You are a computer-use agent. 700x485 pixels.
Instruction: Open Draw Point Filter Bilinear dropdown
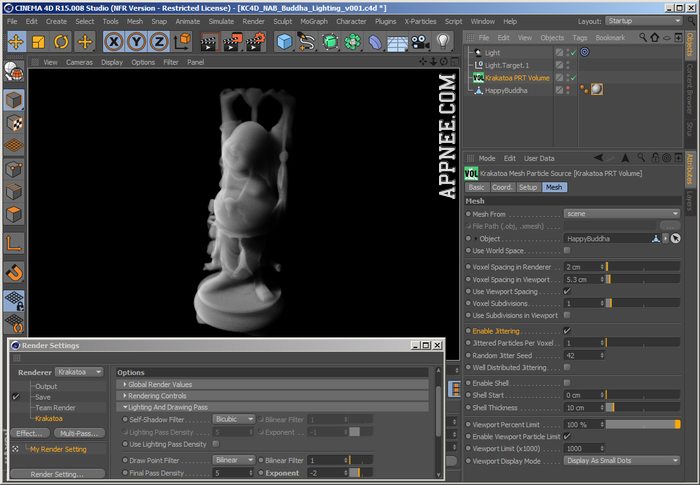(234, 460)
